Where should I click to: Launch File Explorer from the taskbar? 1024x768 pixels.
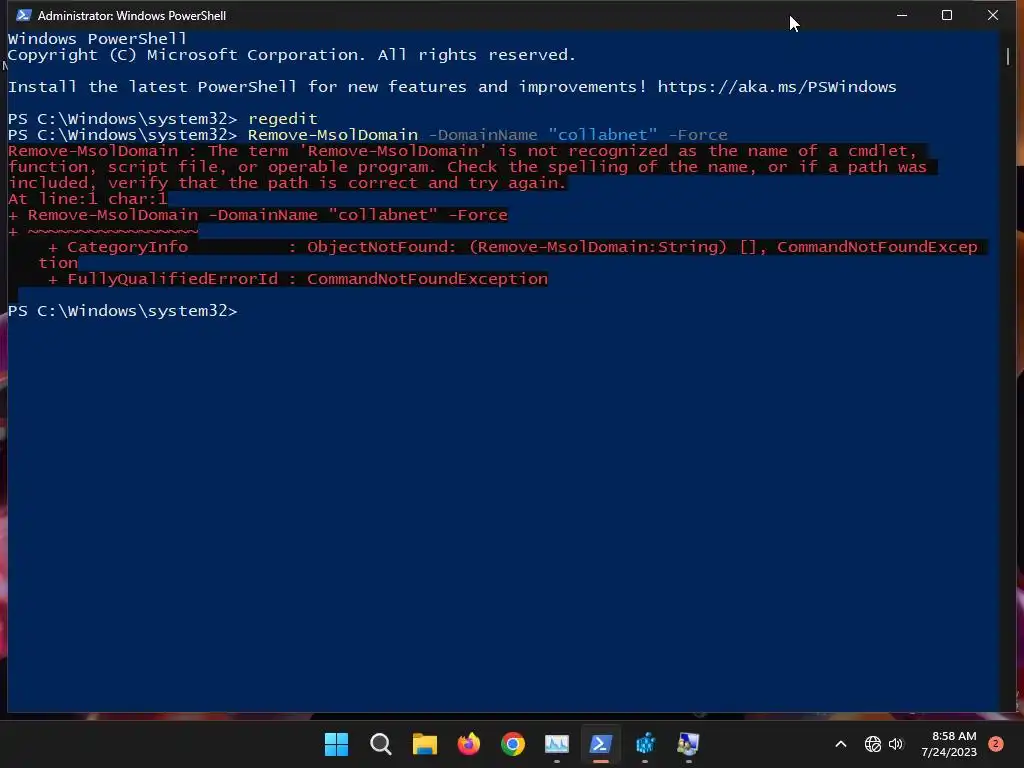424,744
